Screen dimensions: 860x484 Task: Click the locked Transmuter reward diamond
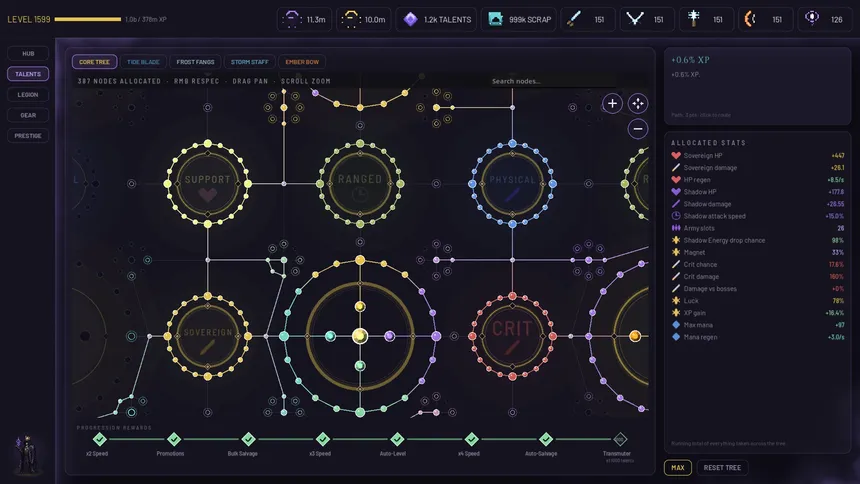(620, 439)
